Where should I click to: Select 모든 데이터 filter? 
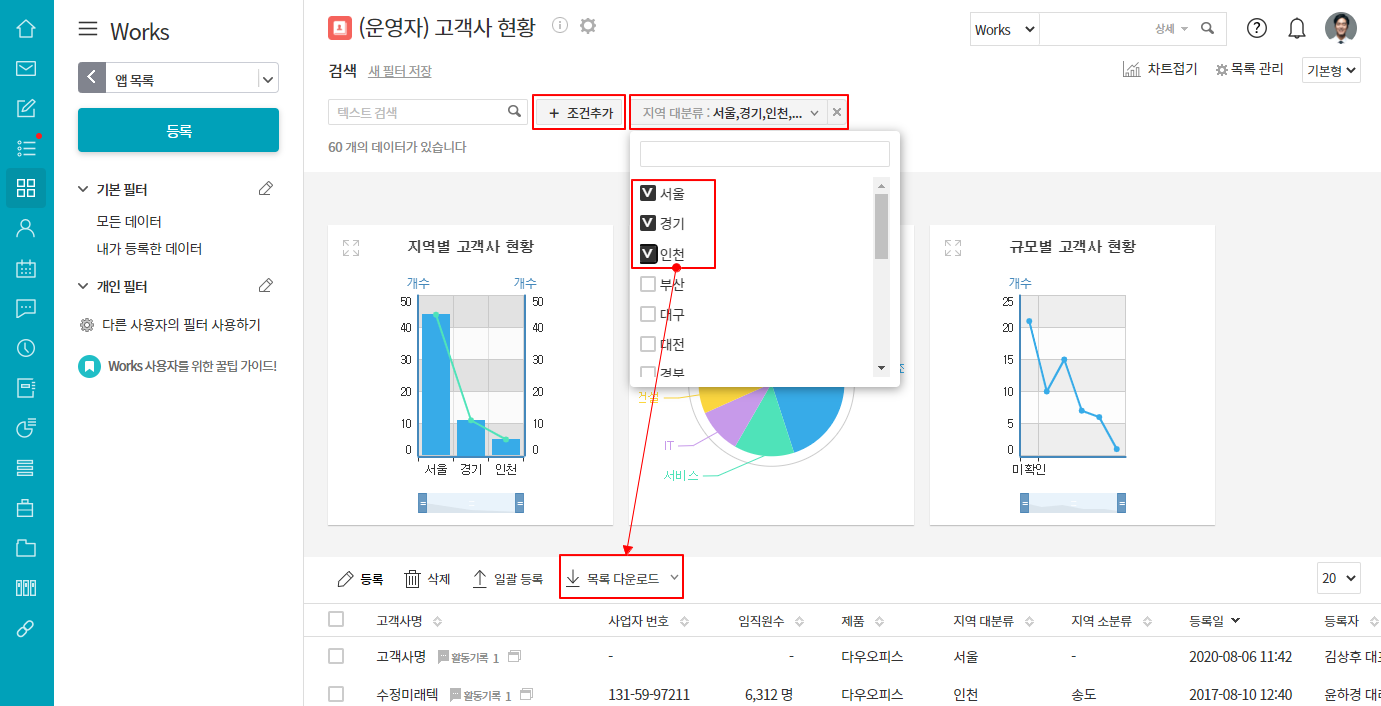[129, 221]
